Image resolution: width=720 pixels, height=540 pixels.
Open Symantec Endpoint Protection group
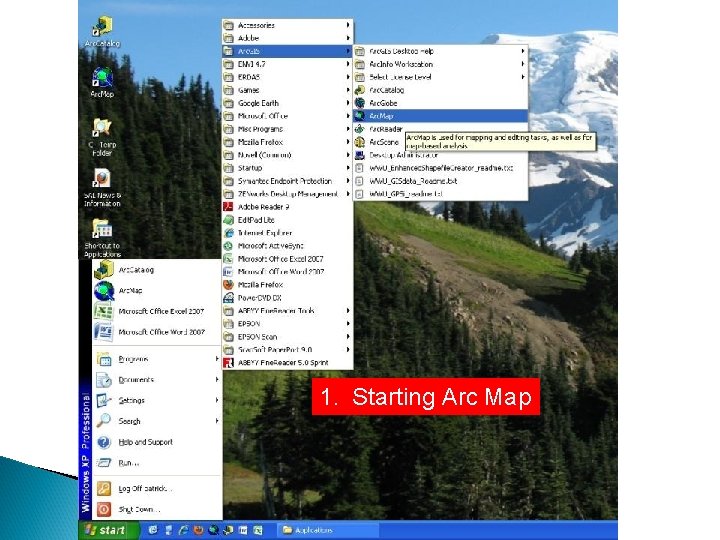287,181
